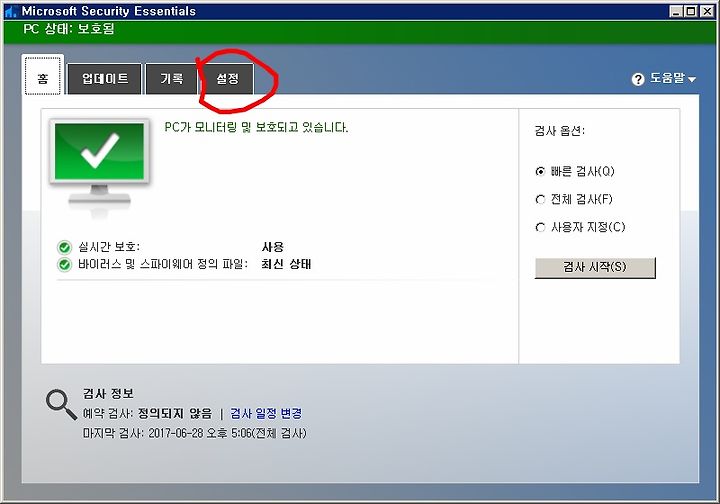
Task: Open the 검사 일정 변경 link
Action: (x=266, y=414)
